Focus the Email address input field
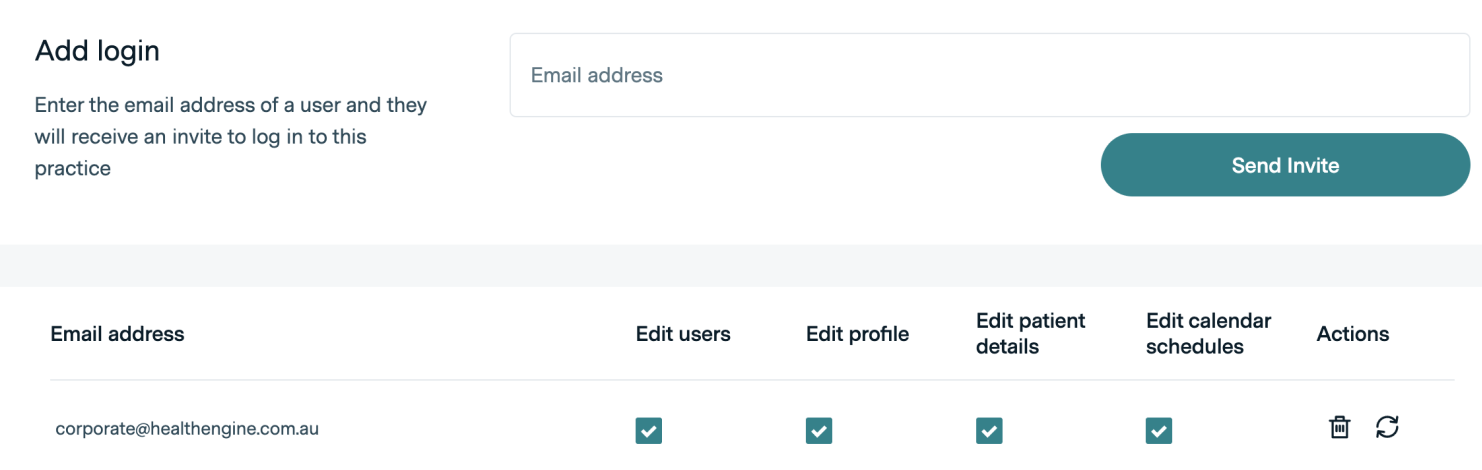The height and width of the screenshot is (470, 1482). tap(989, 75)
